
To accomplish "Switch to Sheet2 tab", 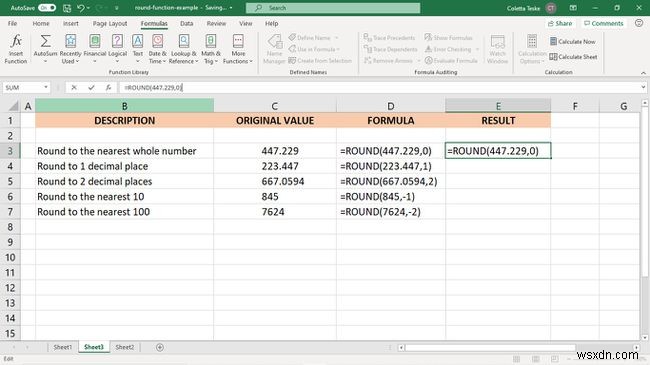I will click(124, 347).
